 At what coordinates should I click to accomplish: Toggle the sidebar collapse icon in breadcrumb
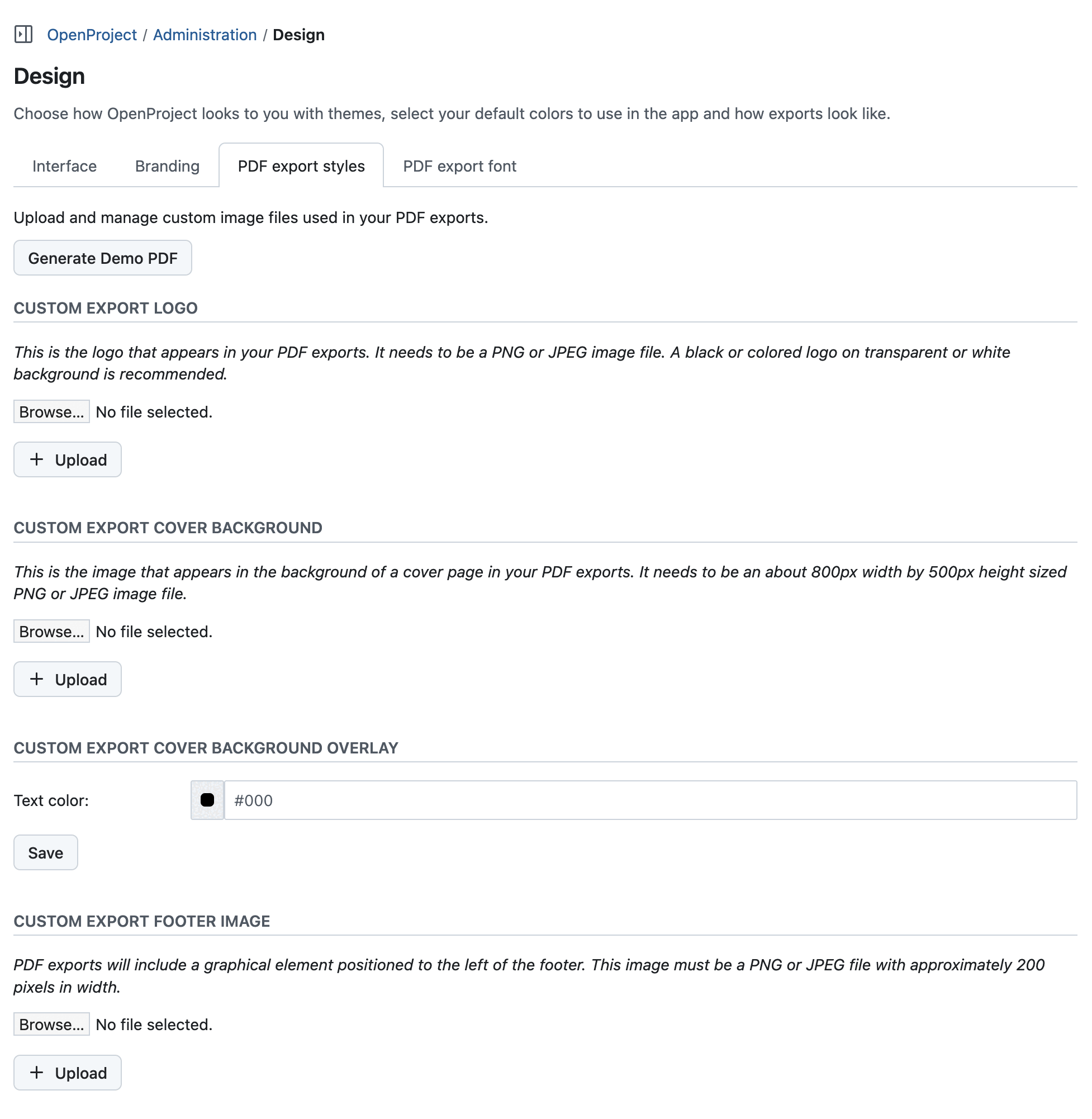[x=24, y=35]
